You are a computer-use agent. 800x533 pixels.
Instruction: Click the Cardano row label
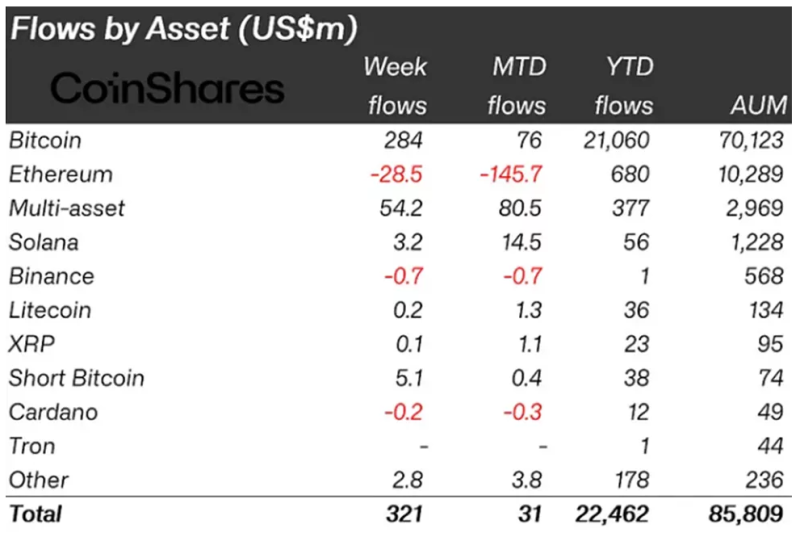tap(46, 412)
